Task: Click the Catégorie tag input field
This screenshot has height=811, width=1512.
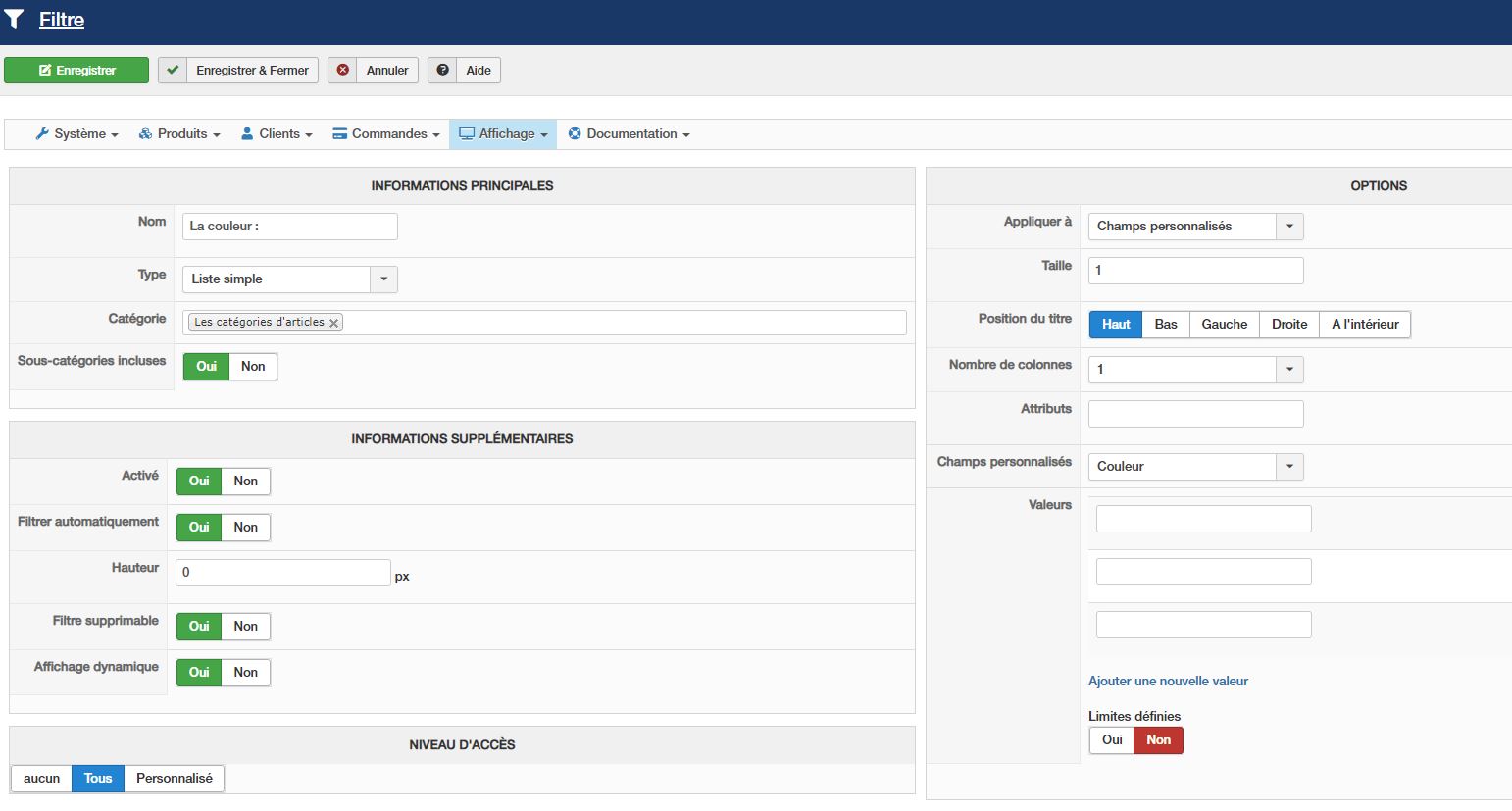Action: (544, 323)
